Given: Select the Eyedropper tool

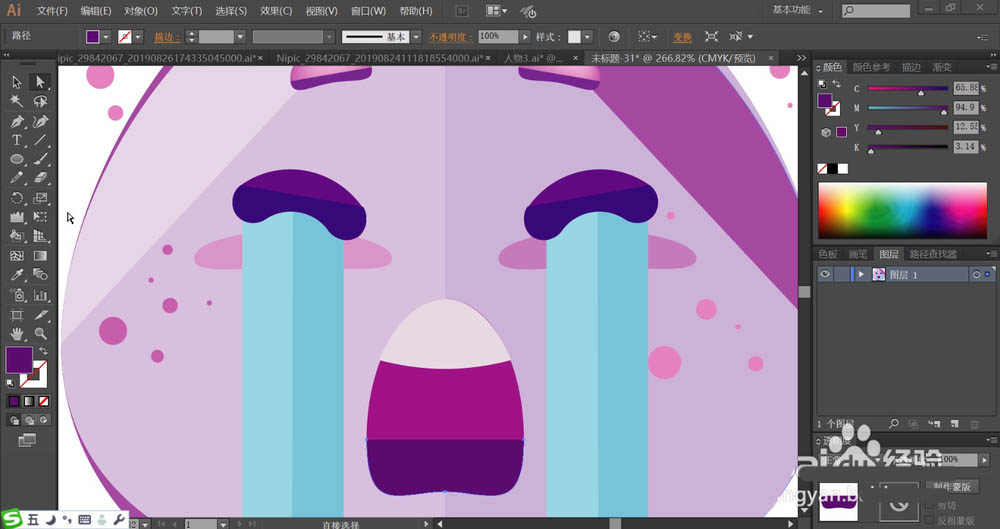Looking at the screenshot, I should [x=17, y=275].
